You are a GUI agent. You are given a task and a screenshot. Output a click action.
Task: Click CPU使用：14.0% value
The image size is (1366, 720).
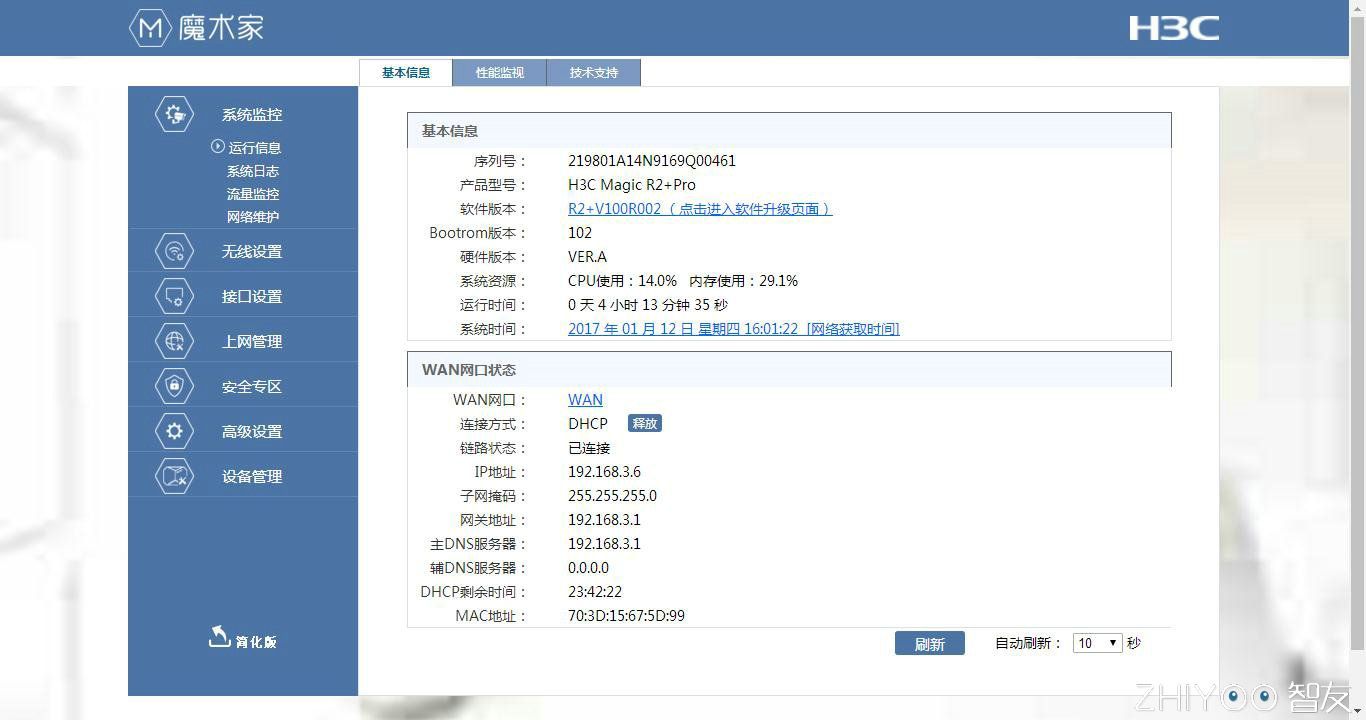[x=622, y=281]
